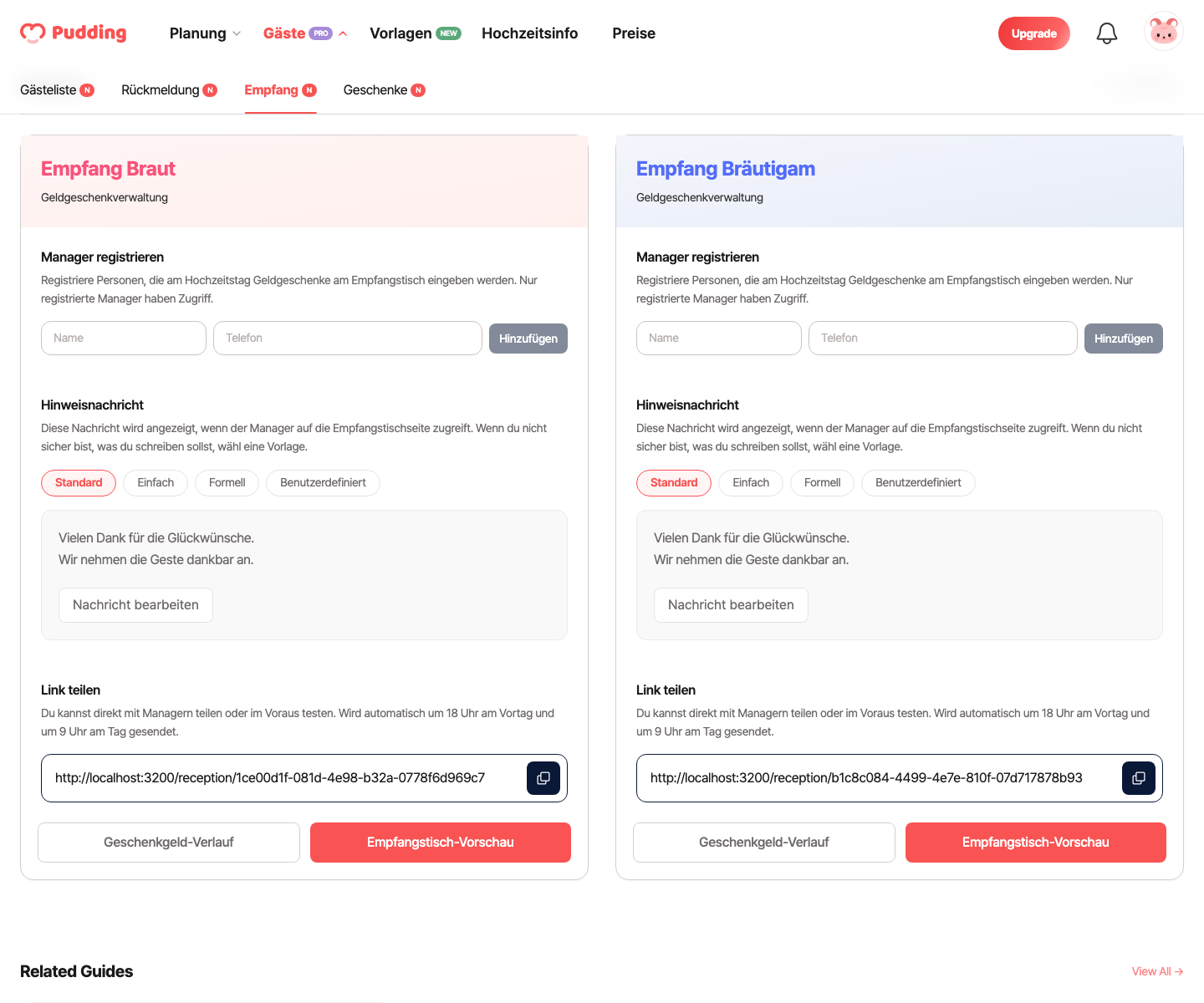The width and height of the screenshot is (1204, 1003).
Task: Add manager with Hinzufügen in Braut card
Action: [528, 339]
